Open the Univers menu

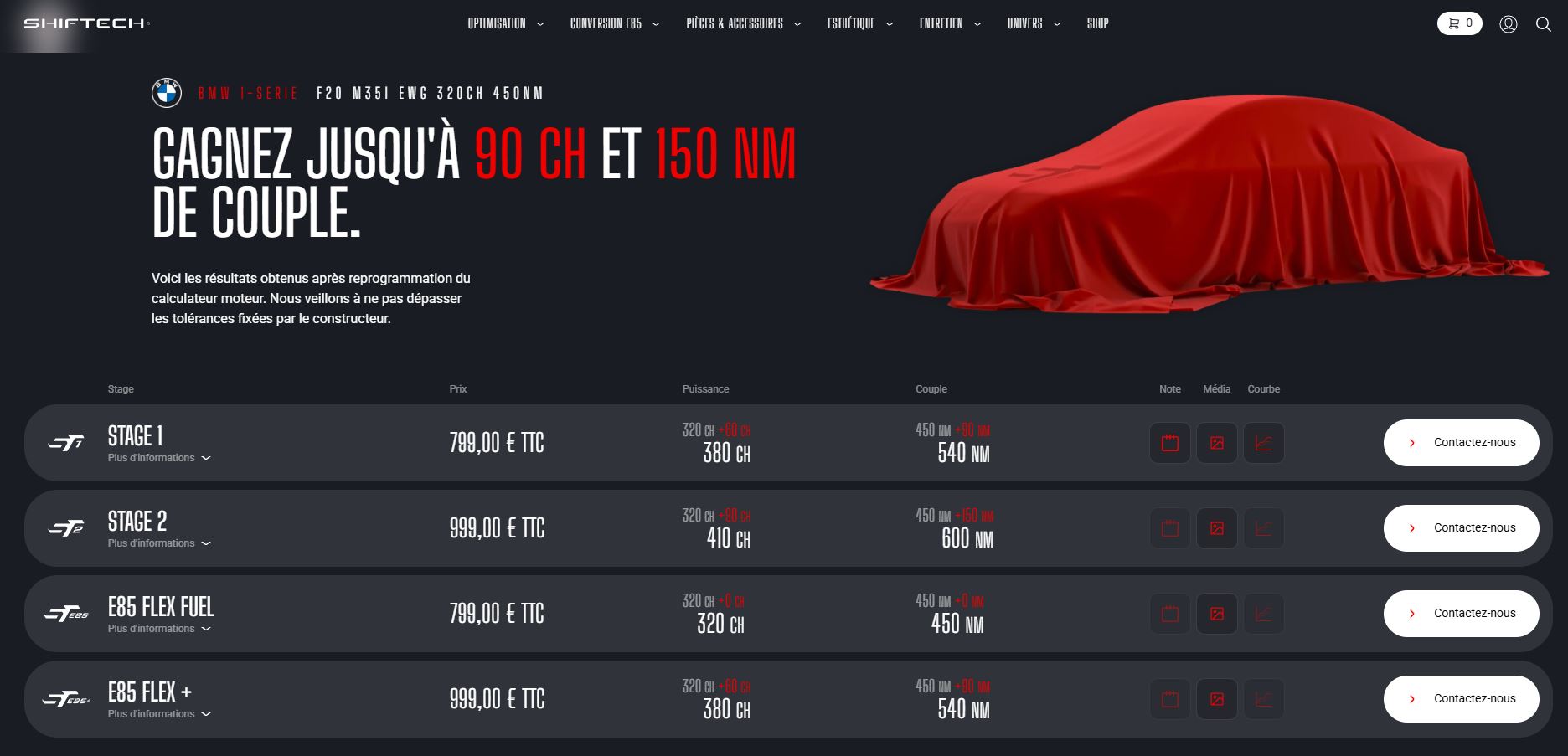[1025, 23]
